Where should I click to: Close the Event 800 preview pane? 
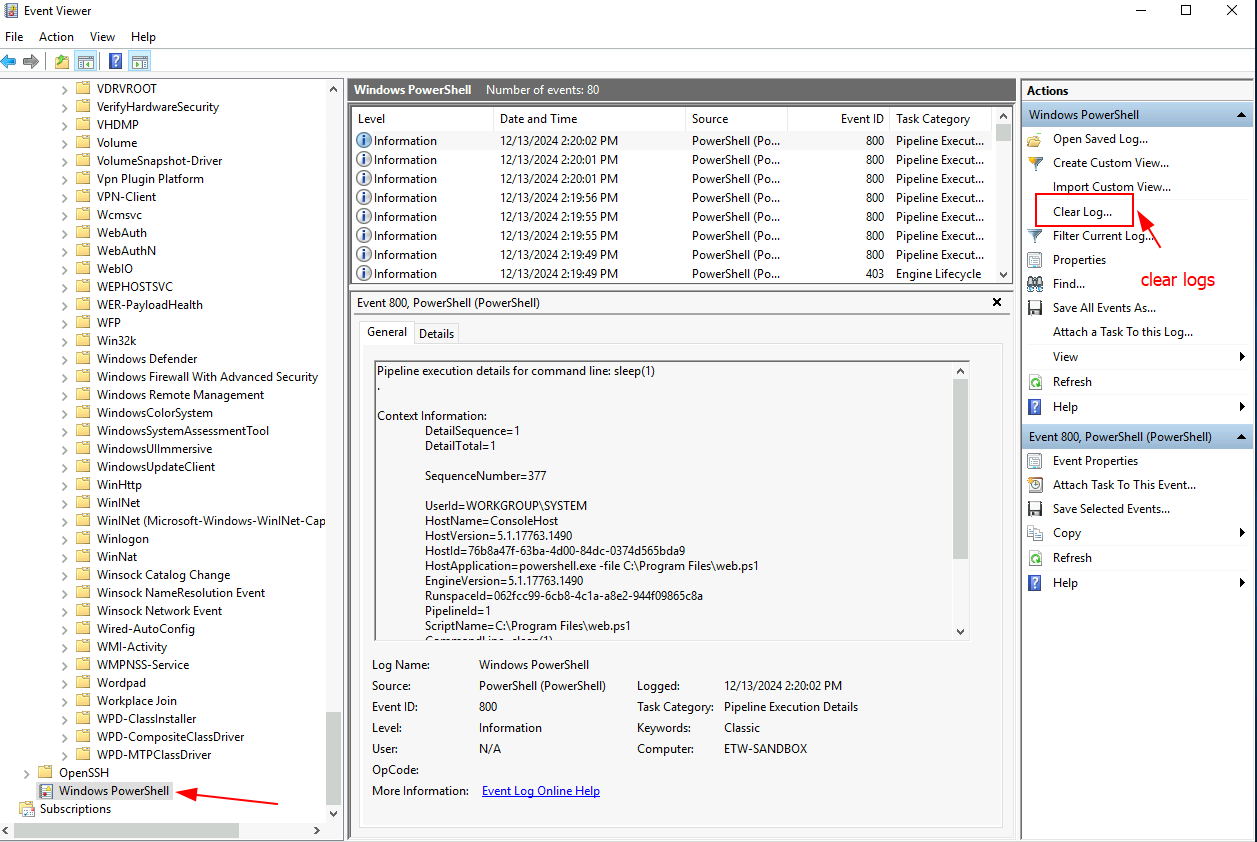coord(996,302)
